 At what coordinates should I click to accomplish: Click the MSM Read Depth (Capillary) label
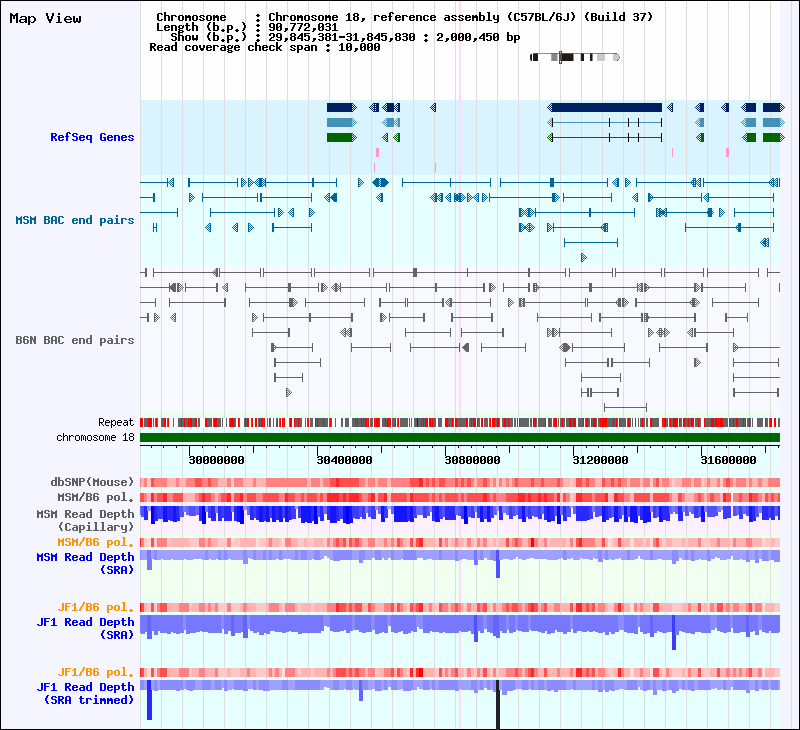tap(85, 520)
